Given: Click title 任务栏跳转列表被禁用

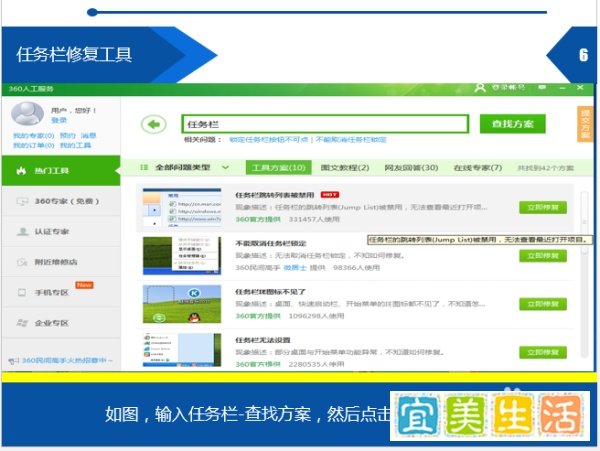Looking at the screenshot, I should tap(274, 195).
